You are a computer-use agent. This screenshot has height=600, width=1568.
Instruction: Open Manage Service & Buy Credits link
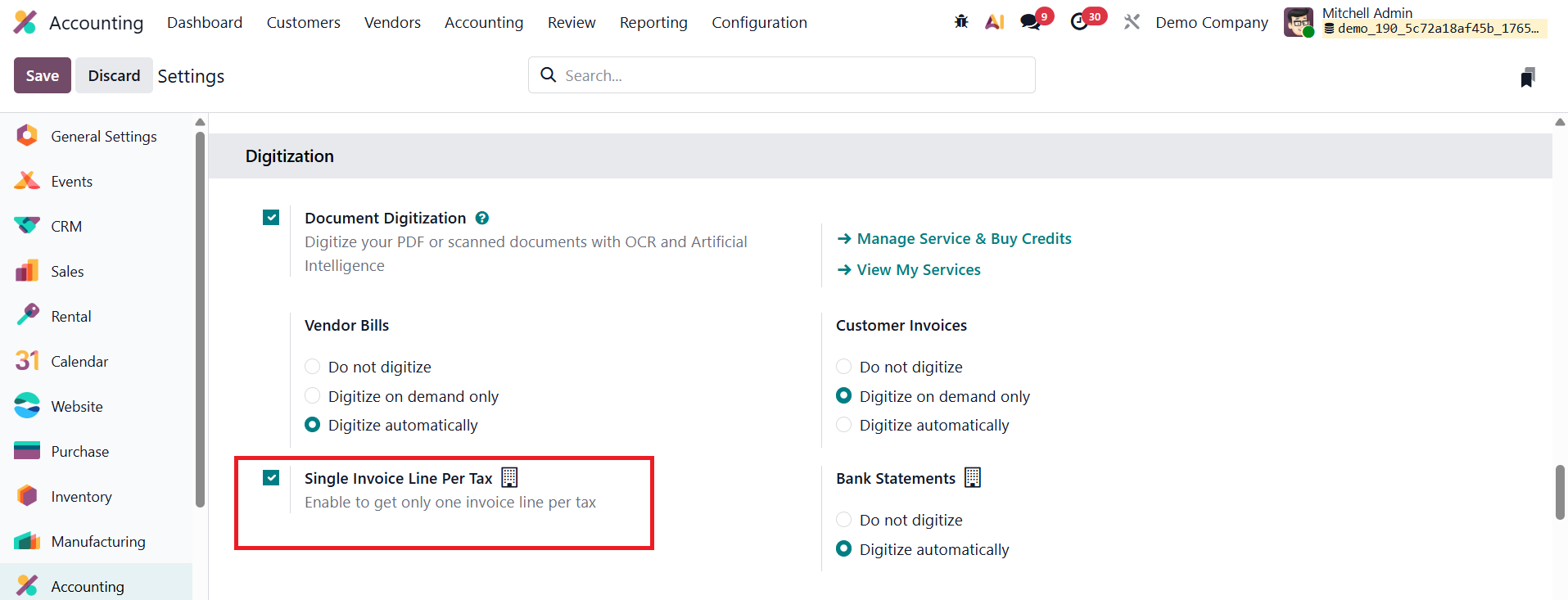coord(964,239)
